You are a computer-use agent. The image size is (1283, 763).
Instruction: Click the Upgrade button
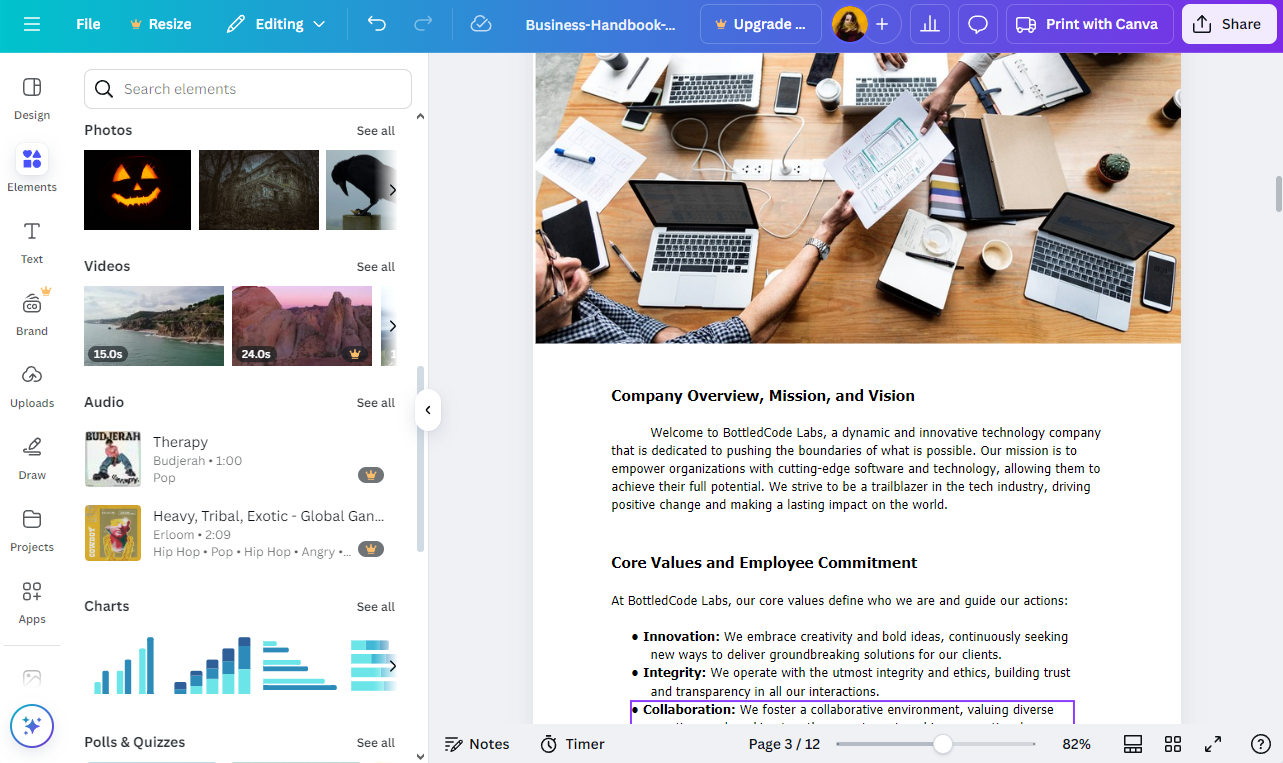(761, 24)
